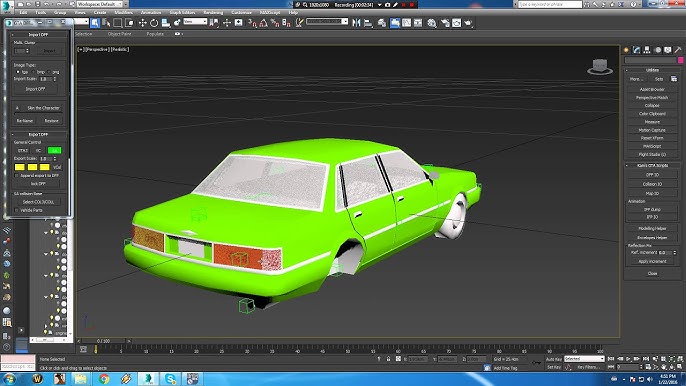
Task: Click the search keyword input field
Action: click(550, 4)
